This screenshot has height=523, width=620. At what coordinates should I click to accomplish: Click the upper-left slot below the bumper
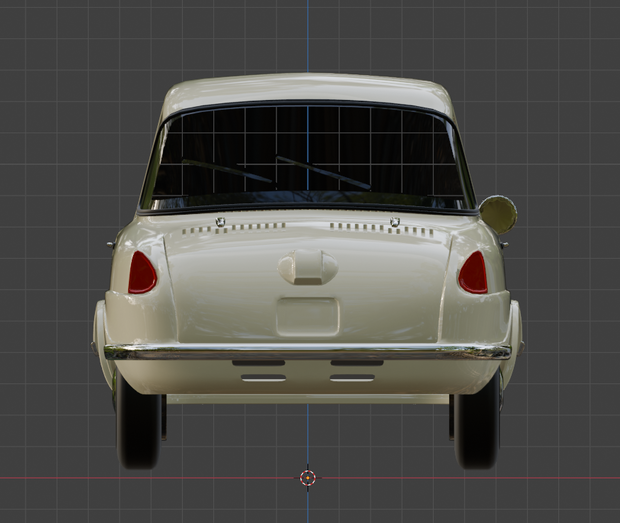point(259,363)
